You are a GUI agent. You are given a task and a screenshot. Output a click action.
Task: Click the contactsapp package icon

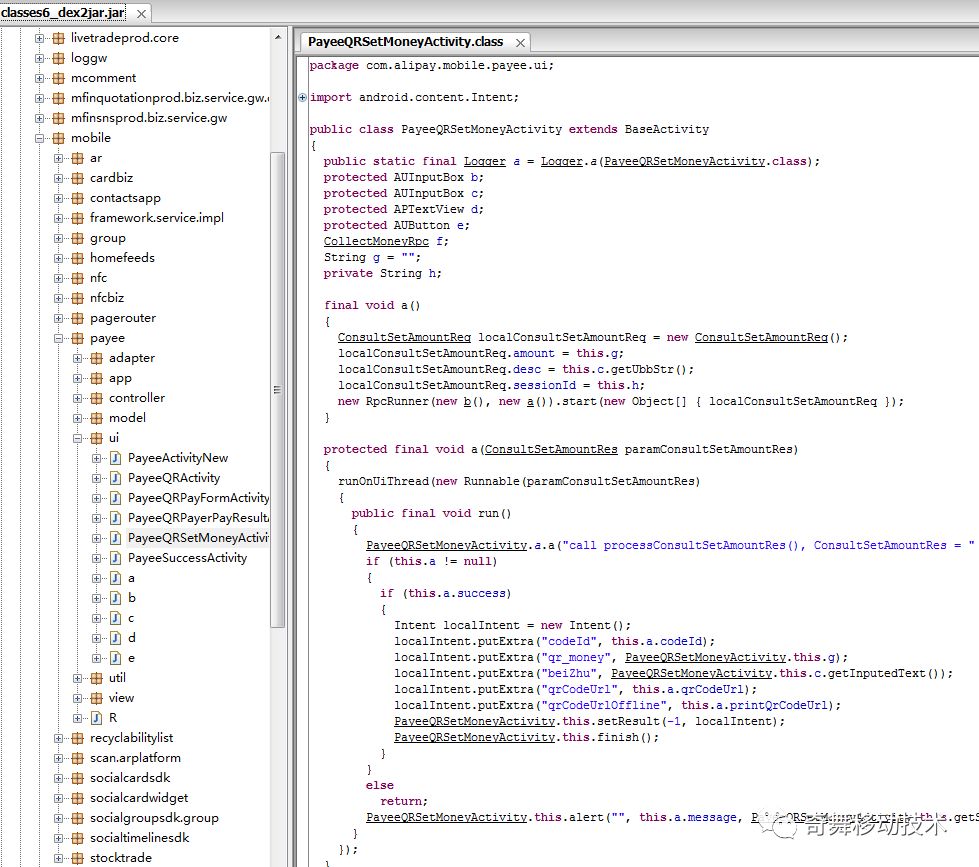[77, 198]
